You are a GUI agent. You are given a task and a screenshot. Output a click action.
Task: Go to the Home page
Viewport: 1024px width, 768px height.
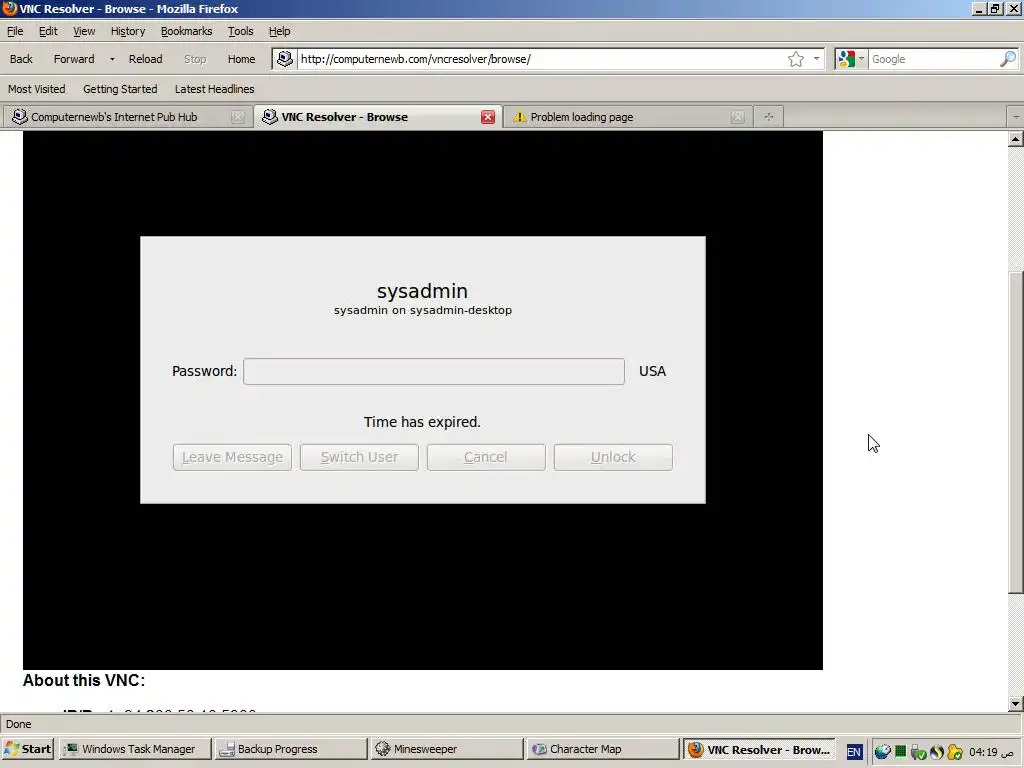click(x=241, y=59)
